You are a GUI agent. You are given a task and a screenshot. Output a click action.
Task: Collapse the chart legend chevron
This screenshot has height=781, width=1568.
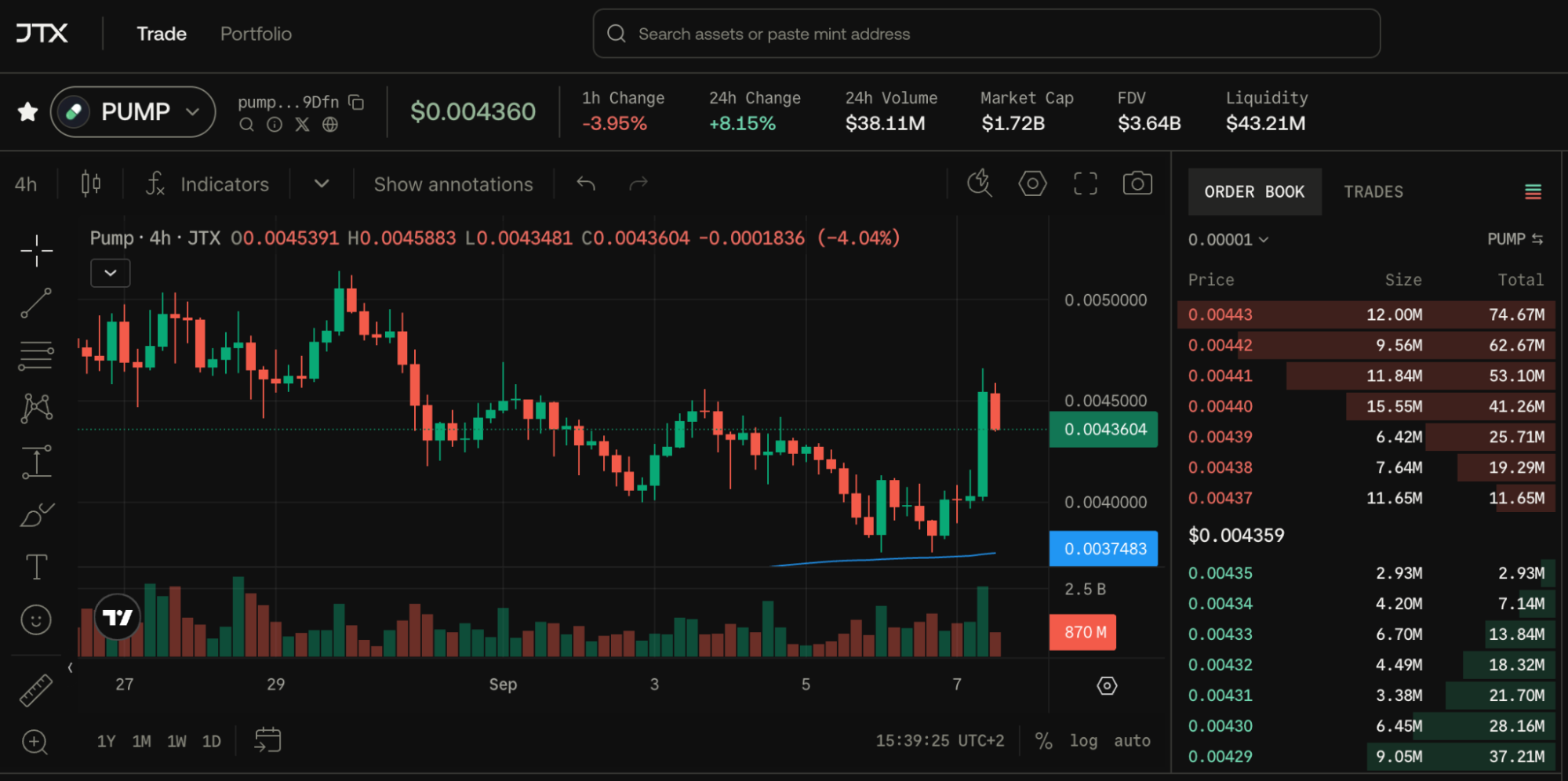pyautogui.click(x=111, y=273)
